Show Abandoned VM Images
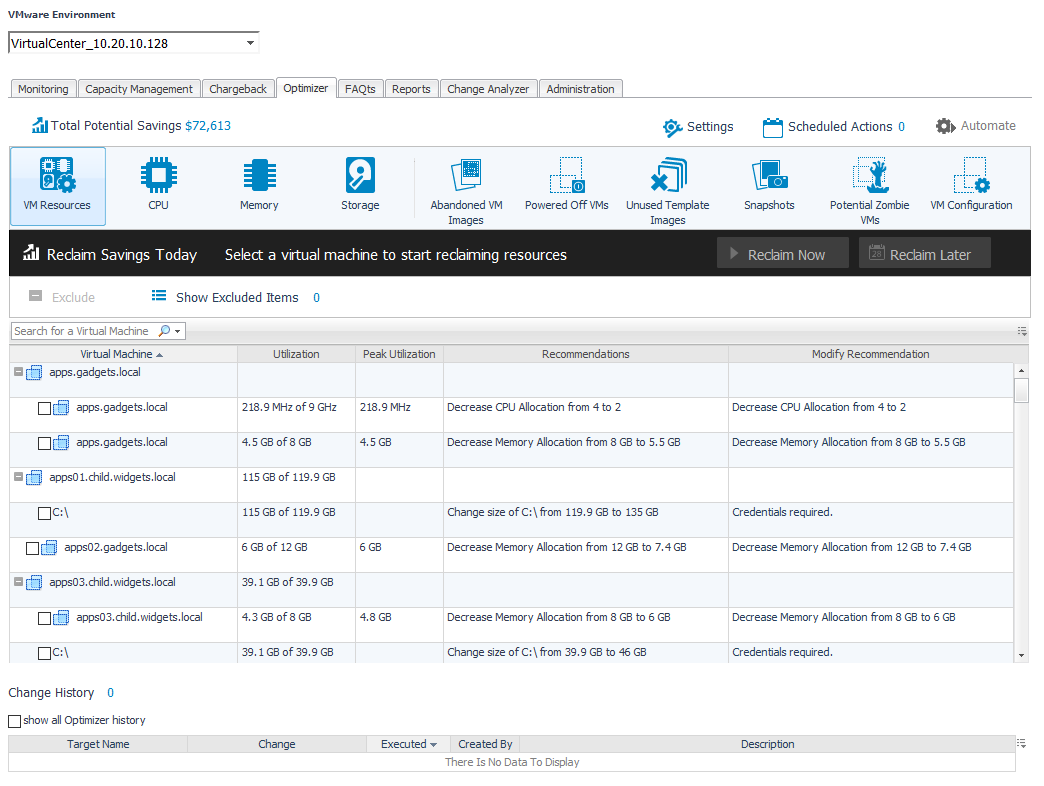The image size is (1044, 786). [x=466, y=192]
